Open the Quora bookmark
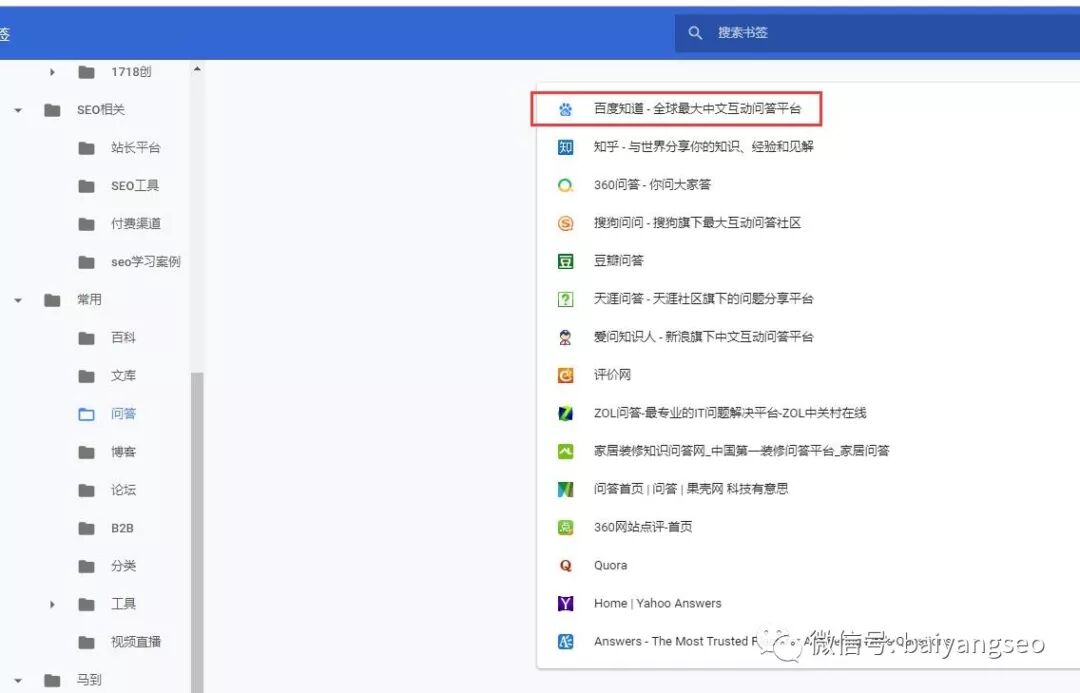The height and width of the screenshot is (693, 1080). (610, 565)
